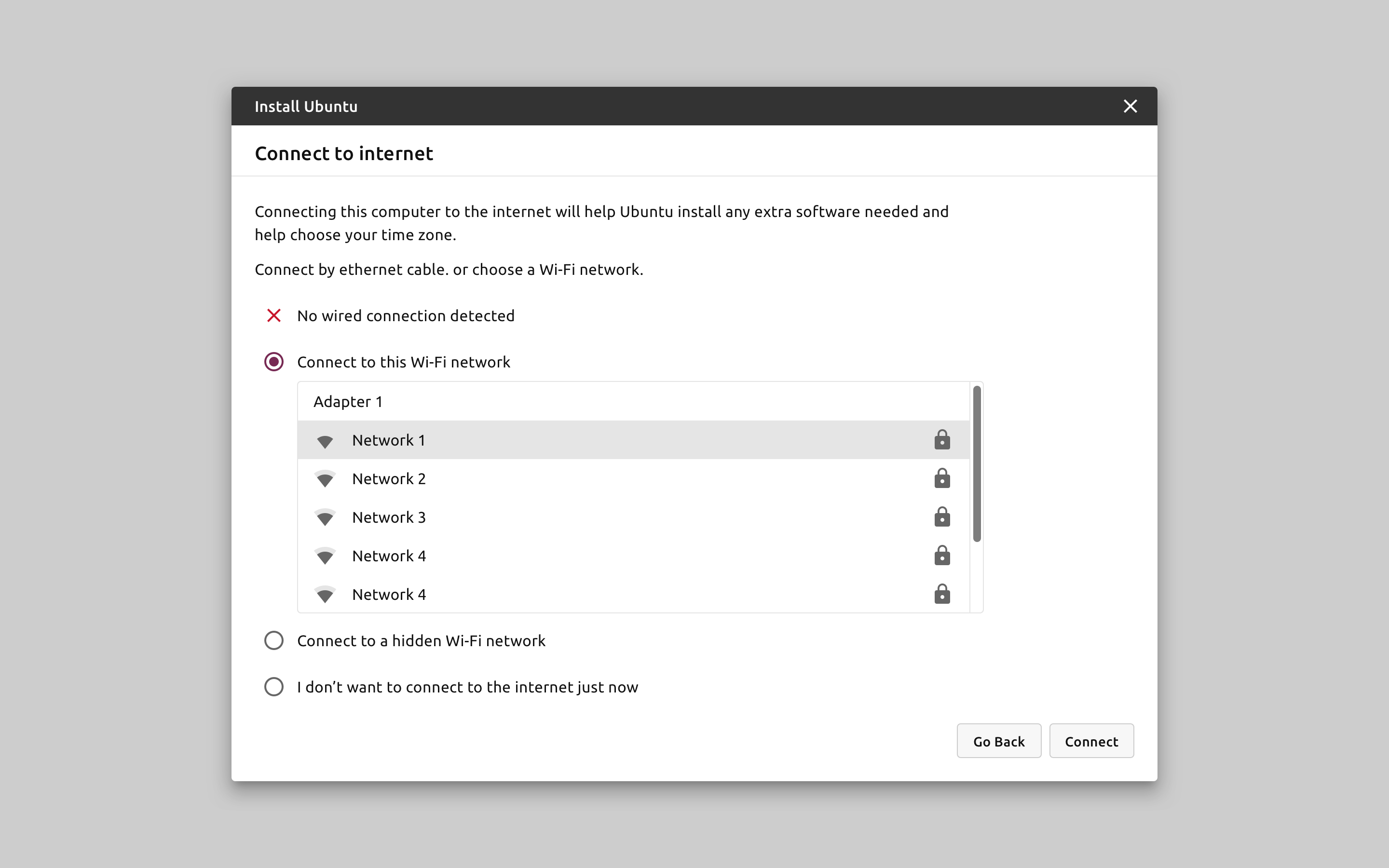
Task: Click the Wi-Fi signal icon for Network 1
Action: tap(325, 441)
